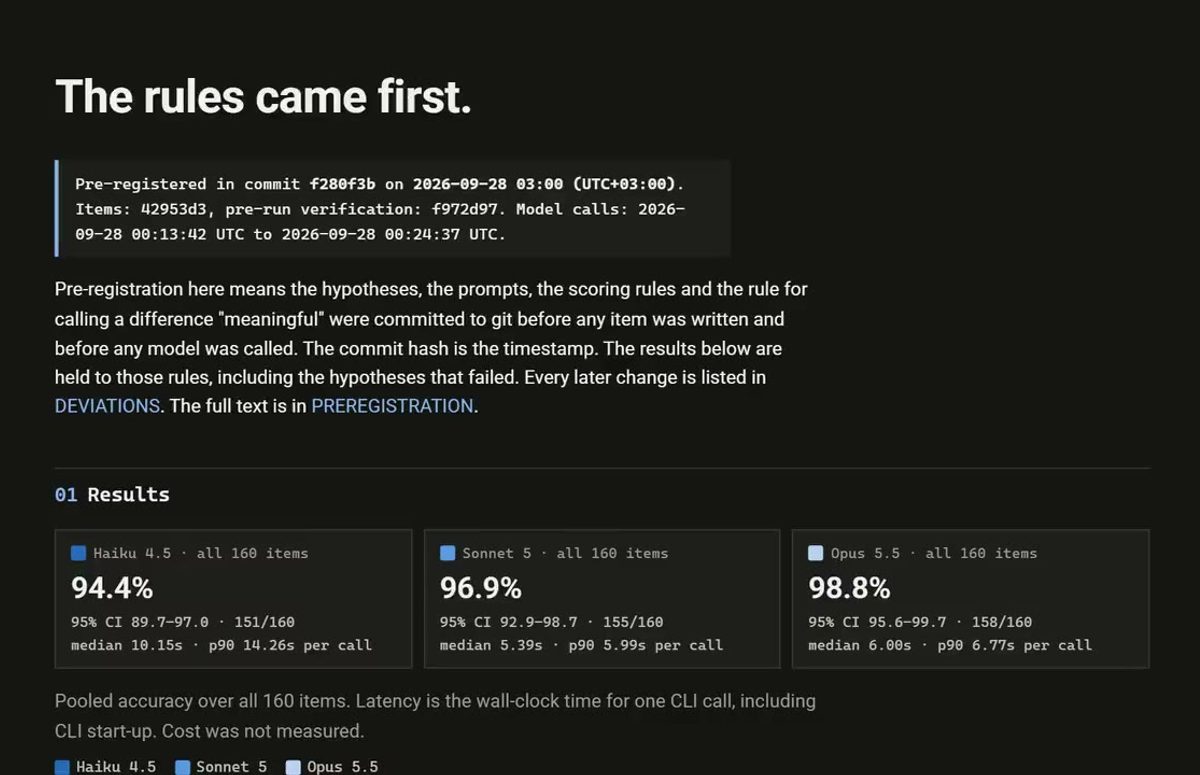Click the Sonnet 5 card color square

(447, 553)
